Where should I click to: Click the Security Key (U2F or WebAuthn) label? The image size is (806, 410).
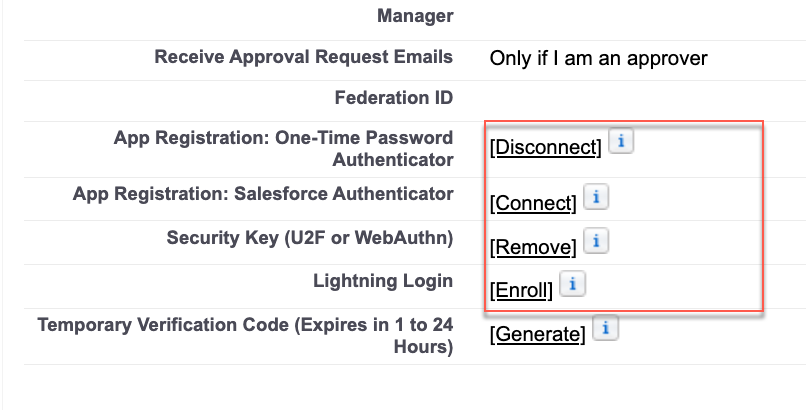pos(310,238)
